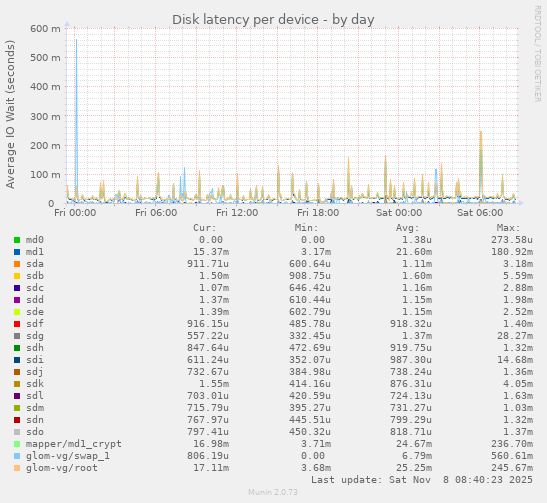Click the glom-vg/swap_1 light blue swatch
This screenshot has height=503, width=547.
(x=17, y=456)
